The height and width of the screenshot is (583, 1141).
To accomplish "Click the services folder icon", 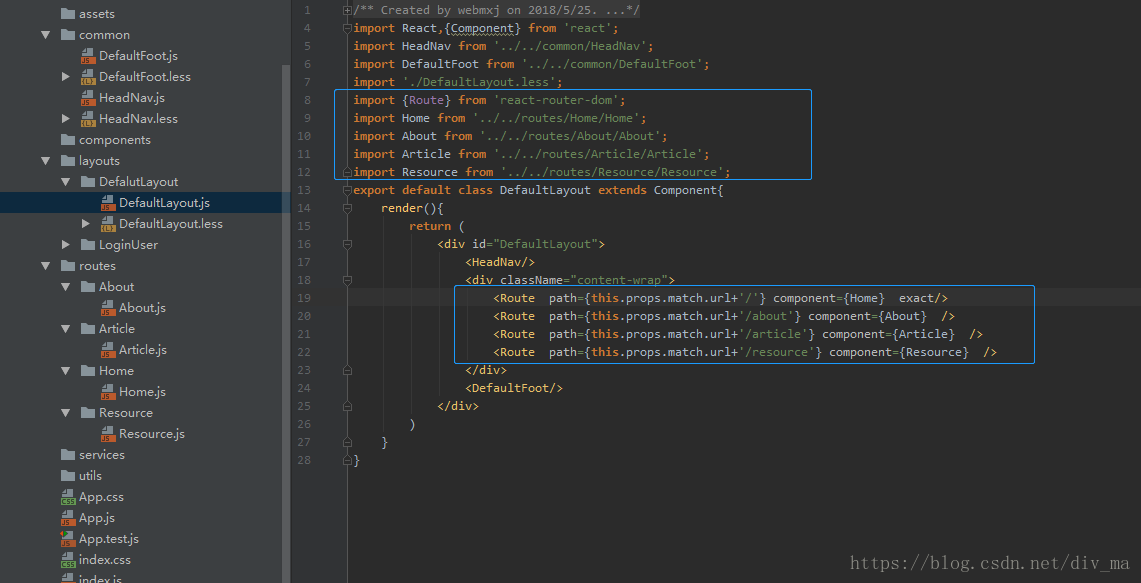I will [68, 455].
